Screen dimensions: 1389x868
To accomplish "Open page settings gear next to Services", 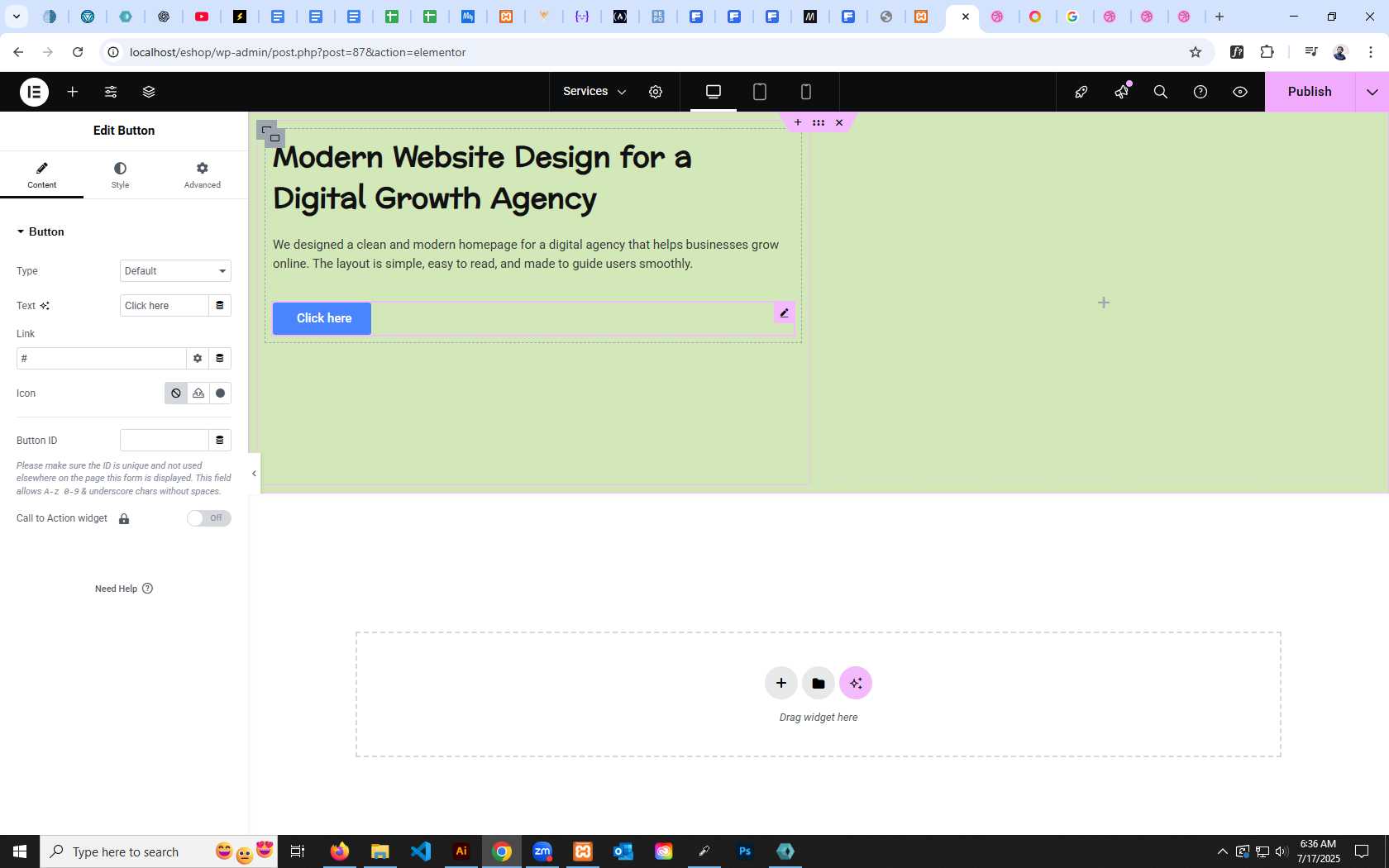I will click(x=656, y=92).
